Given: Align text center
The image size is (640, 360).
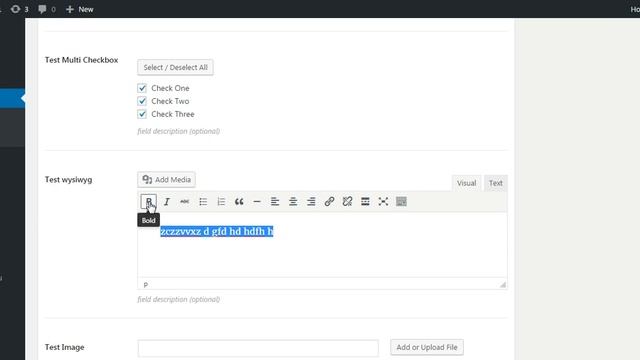Looking at the screenshot, I should (293, 201).
